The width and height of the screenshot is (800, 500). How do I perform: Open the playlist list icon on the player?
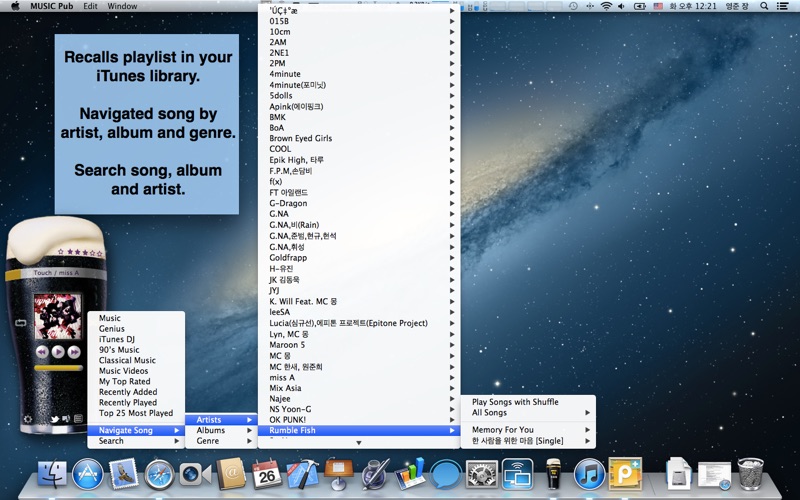(x=78, y=419)
